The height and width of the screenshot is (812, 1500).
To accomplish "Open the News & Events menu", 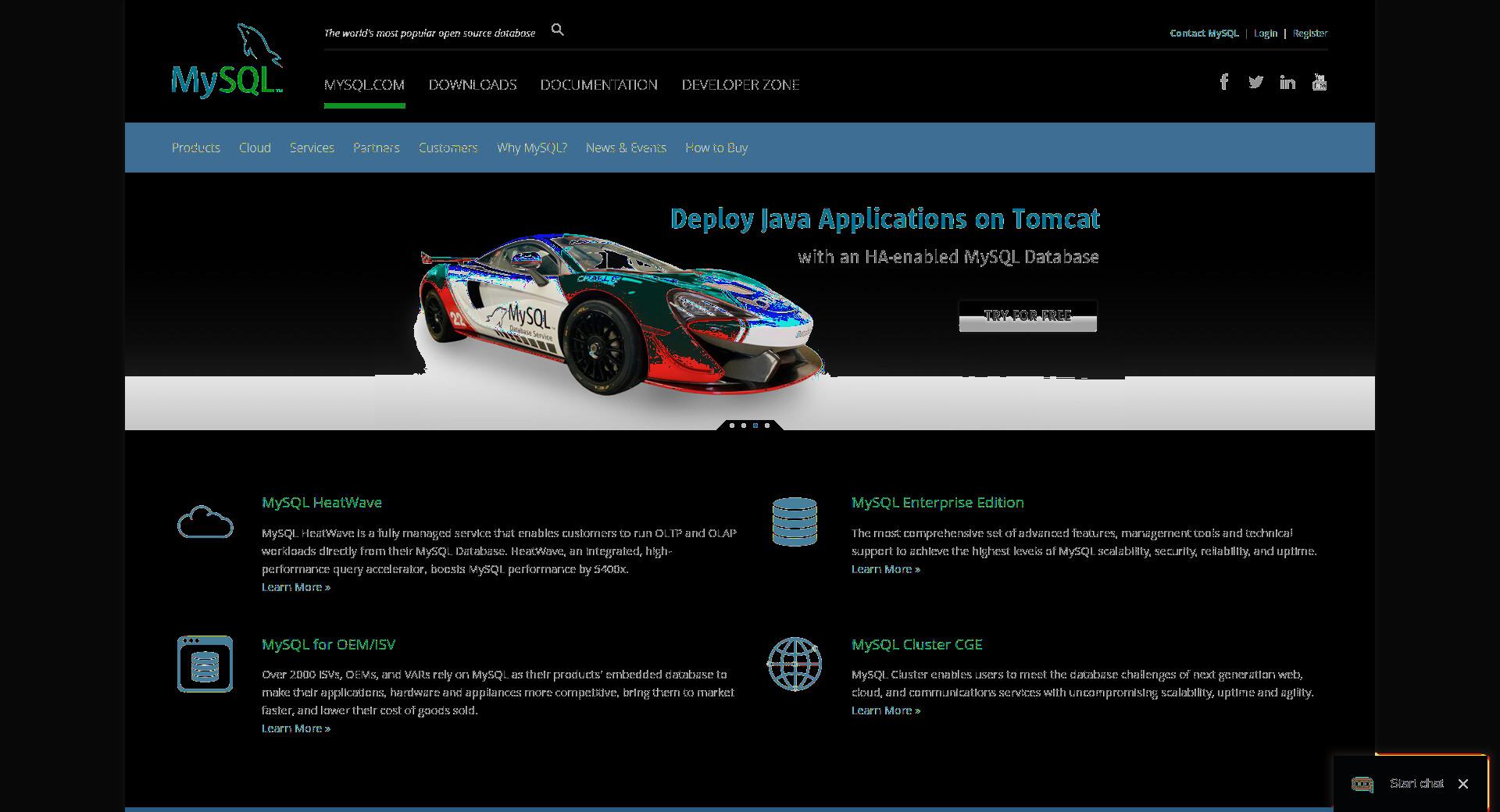I will click(626, 148).
